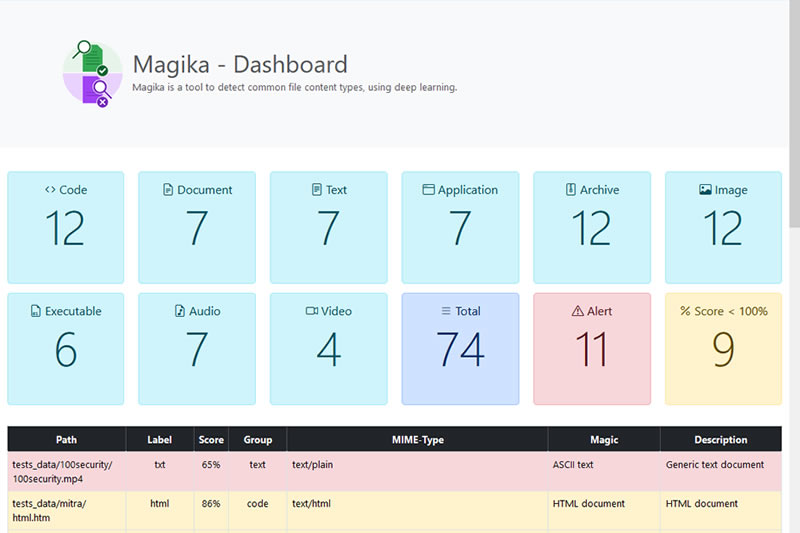800x533 pixels.
Task: Click the Description column header
Action: 721,440
